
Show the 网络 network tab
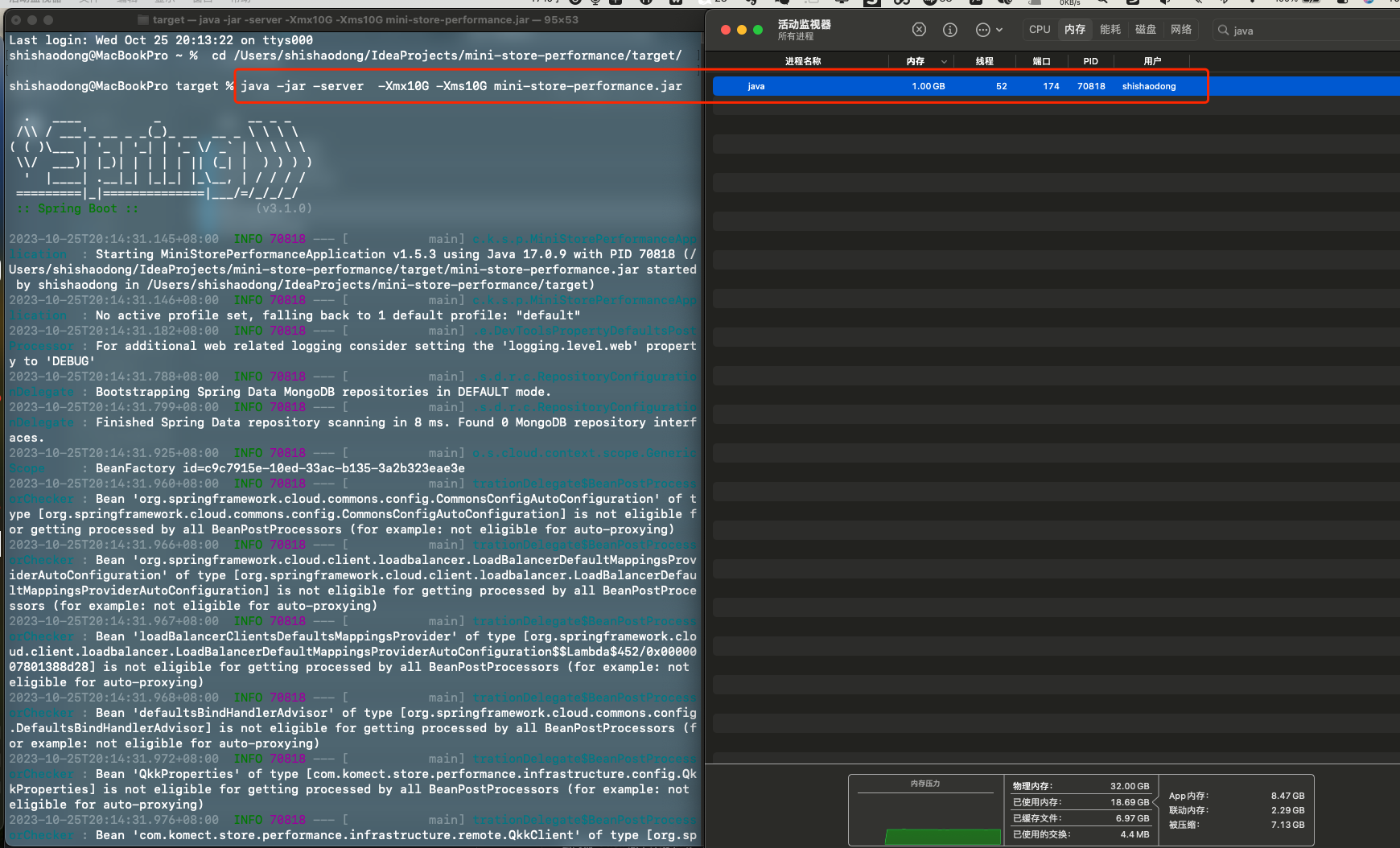pyautogui.click(x=1181, y=30)
